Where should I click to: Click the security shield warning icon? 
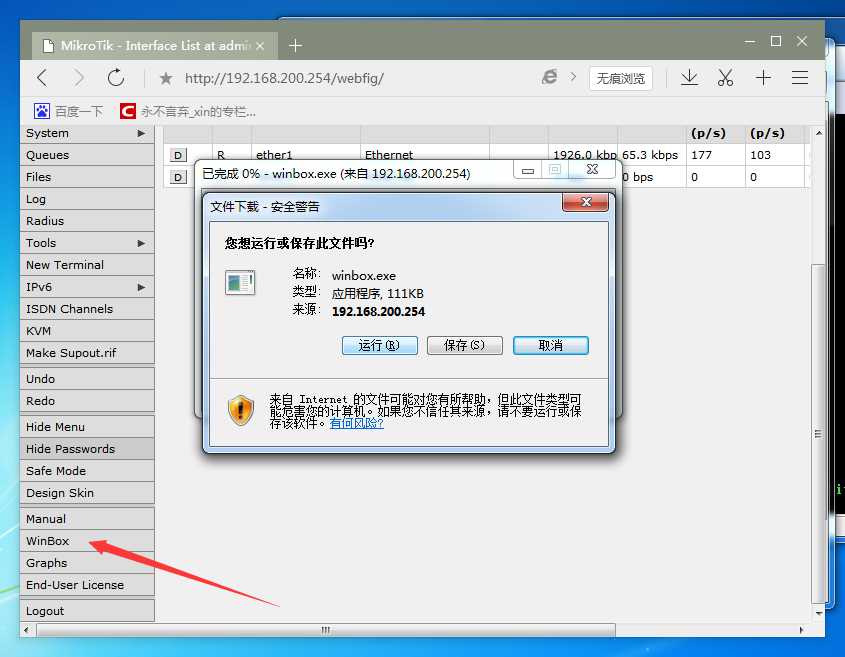(240, 411)
